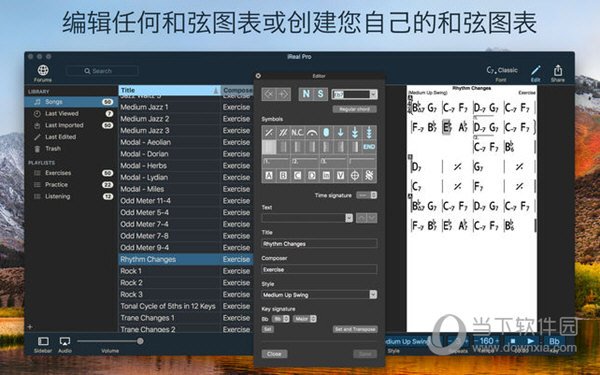Image resolution: width=600 pixels, height=375 pixels.
Task: Open the chord name combo box dropdown
Action: click(x=373, y=94)
